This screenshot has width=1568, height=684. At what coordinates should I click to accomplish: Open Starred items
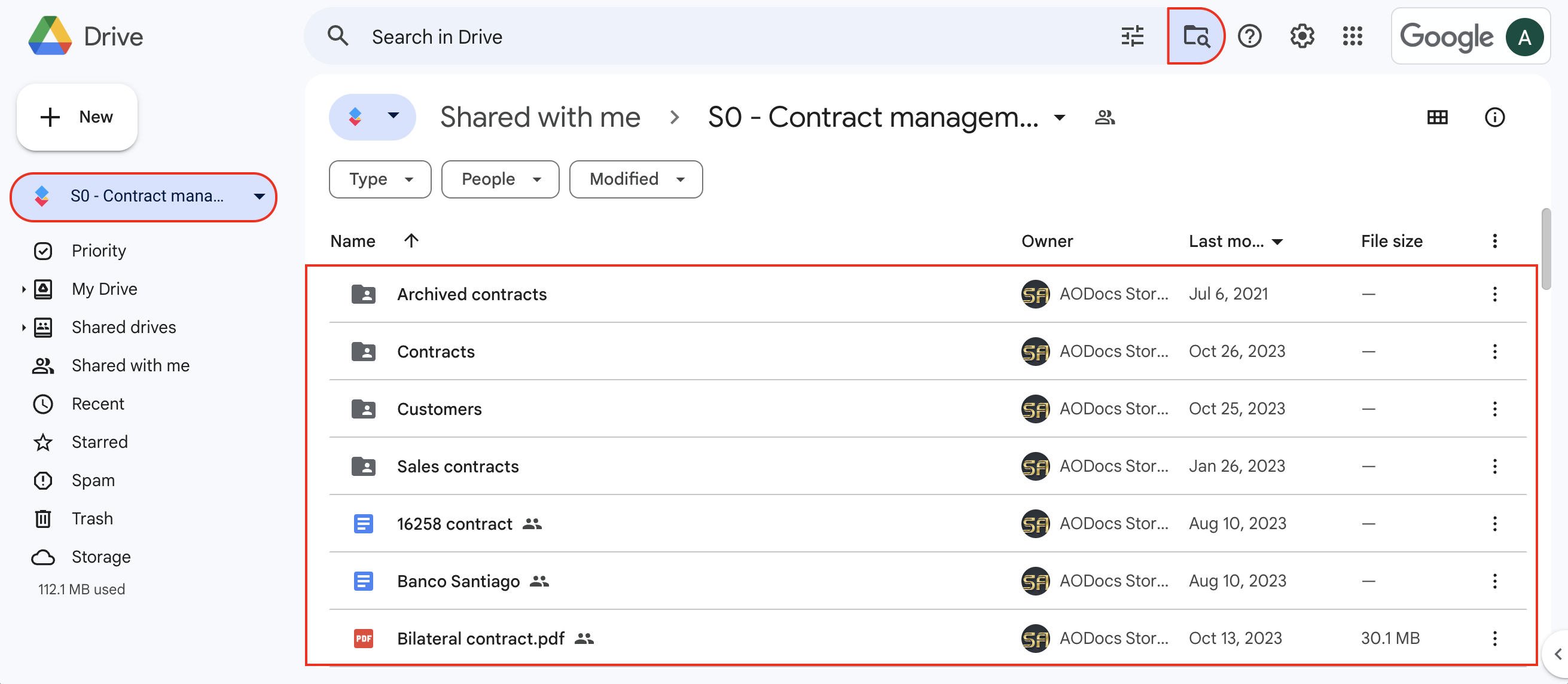pos(100,442)
